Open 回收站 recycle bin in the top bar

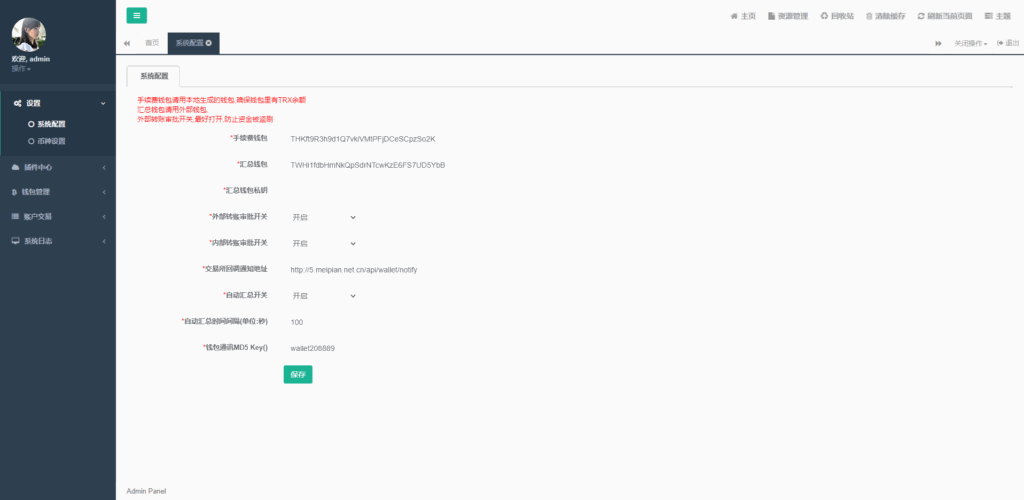click(837, 16)
